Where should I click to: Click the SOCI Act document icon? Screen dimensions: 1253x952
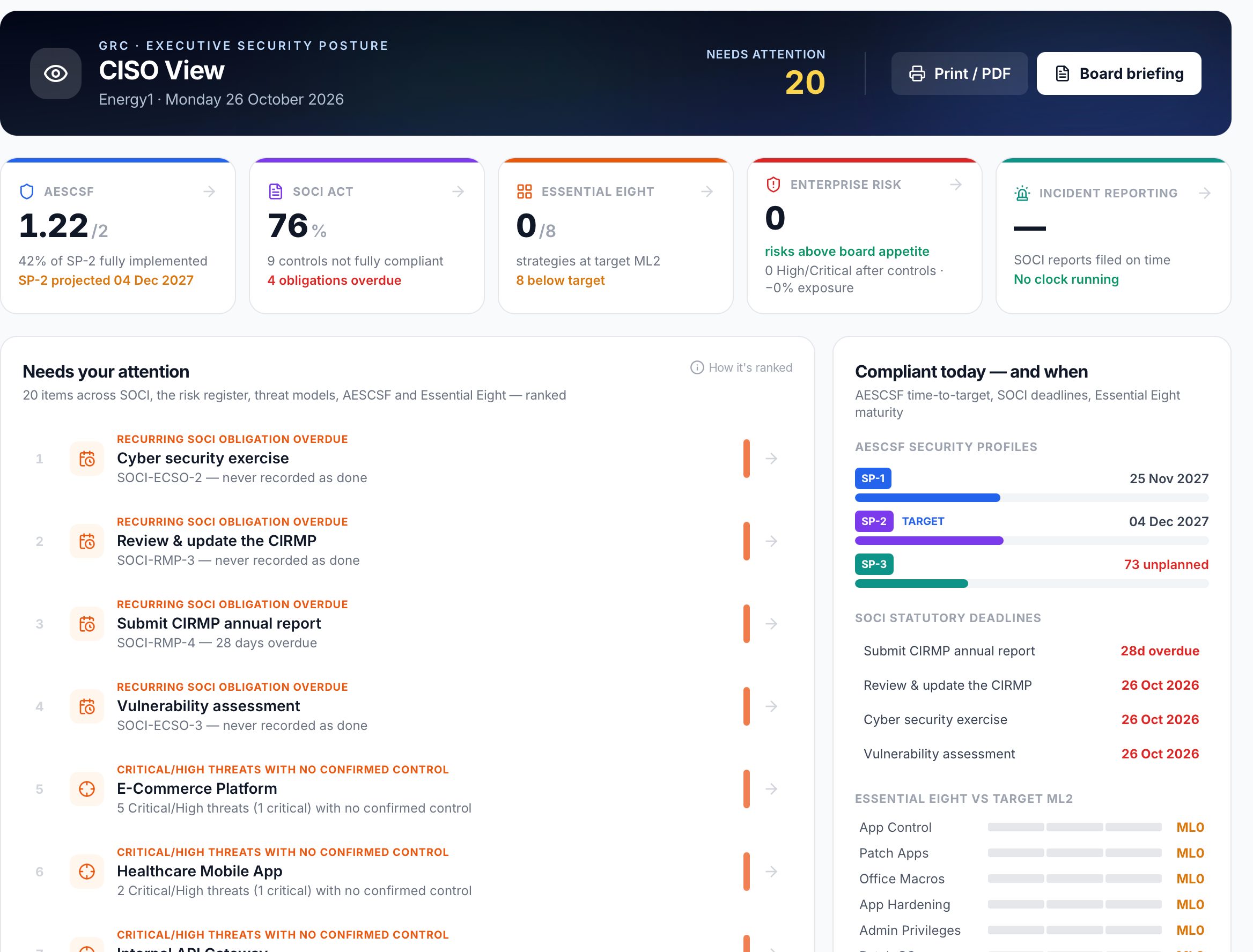[275, 191]
